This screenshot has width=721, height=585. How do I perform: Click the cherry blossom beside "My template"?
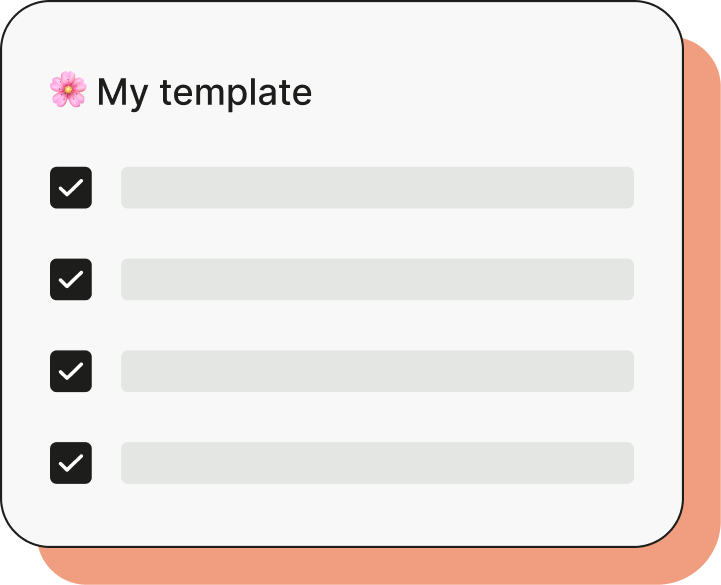pyautogui.click(x=67, y=90)
